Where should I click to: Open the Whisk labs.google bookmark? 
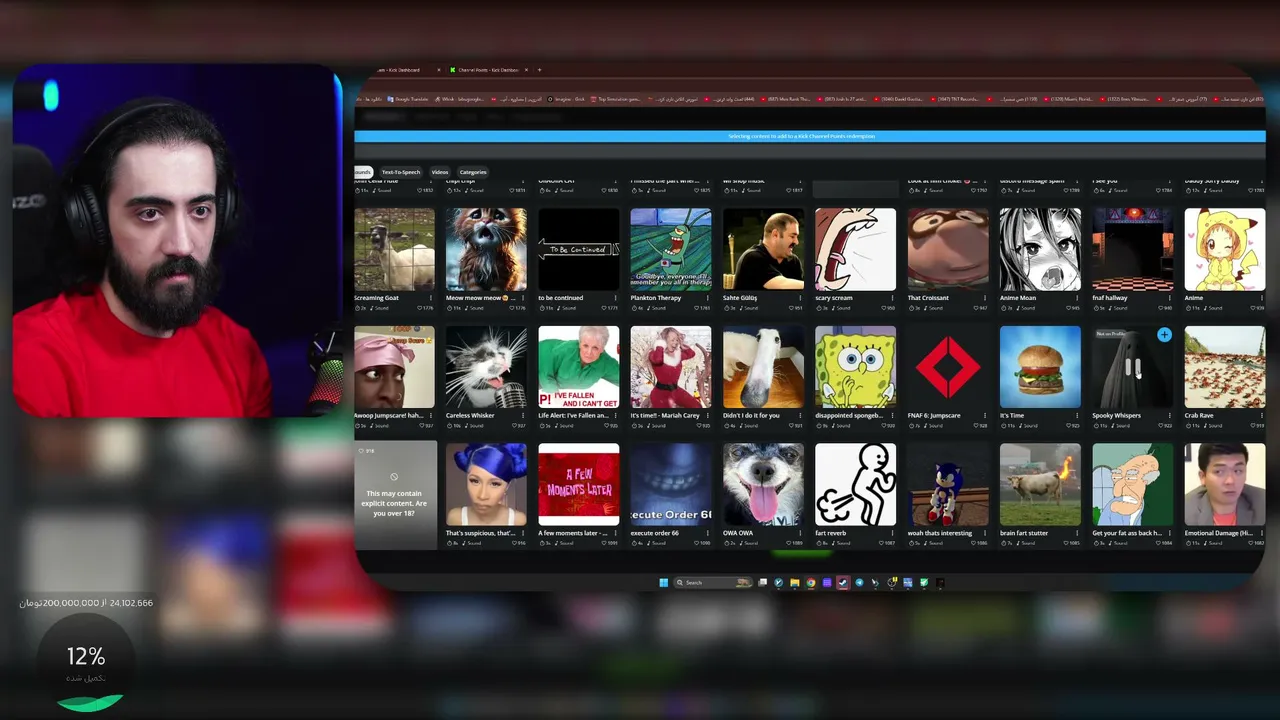[x=460, y=99]
